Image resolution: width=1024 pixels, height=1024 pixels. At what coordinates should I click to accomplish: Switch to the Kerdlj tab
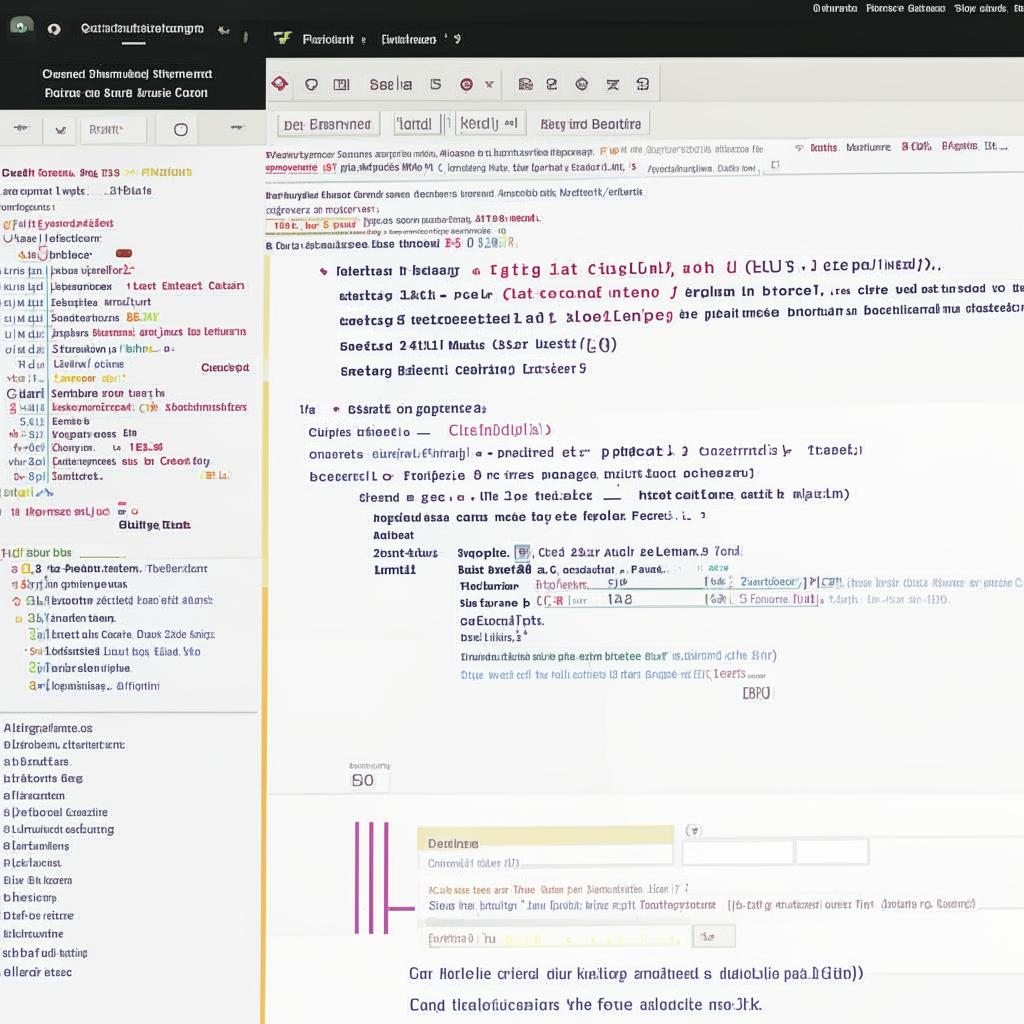(489, 123)
